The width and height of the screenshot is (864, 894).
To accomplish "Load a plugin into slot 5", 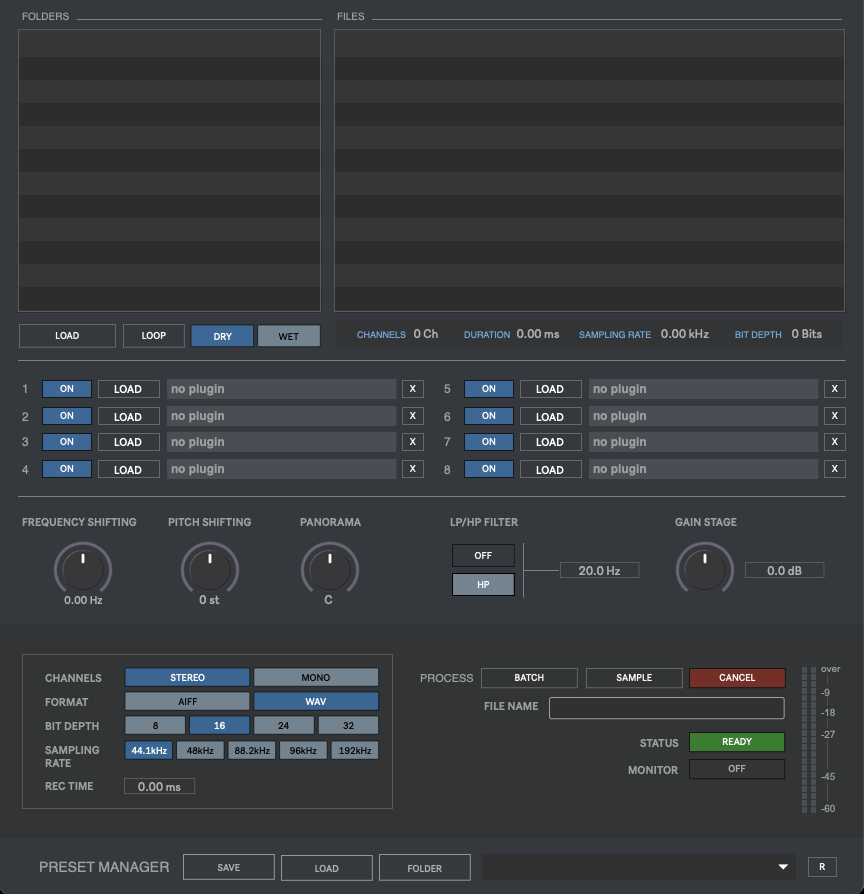I will point(550,388).
